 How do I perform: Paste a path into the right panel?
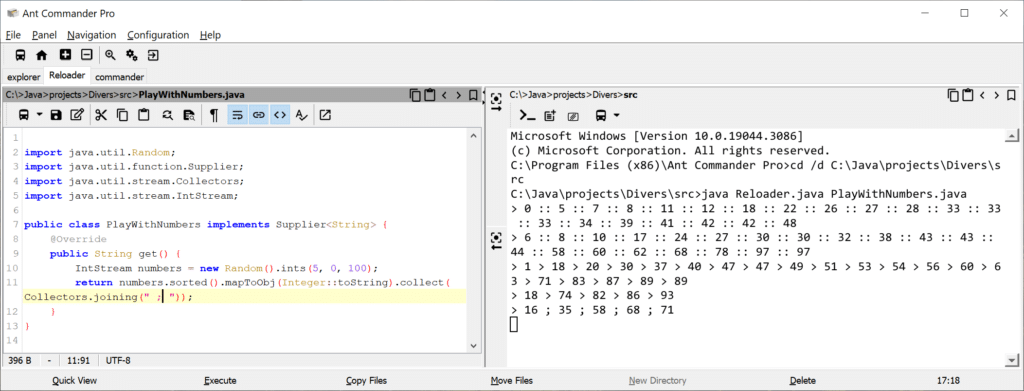pyautogui.click(x=967, y=95)
